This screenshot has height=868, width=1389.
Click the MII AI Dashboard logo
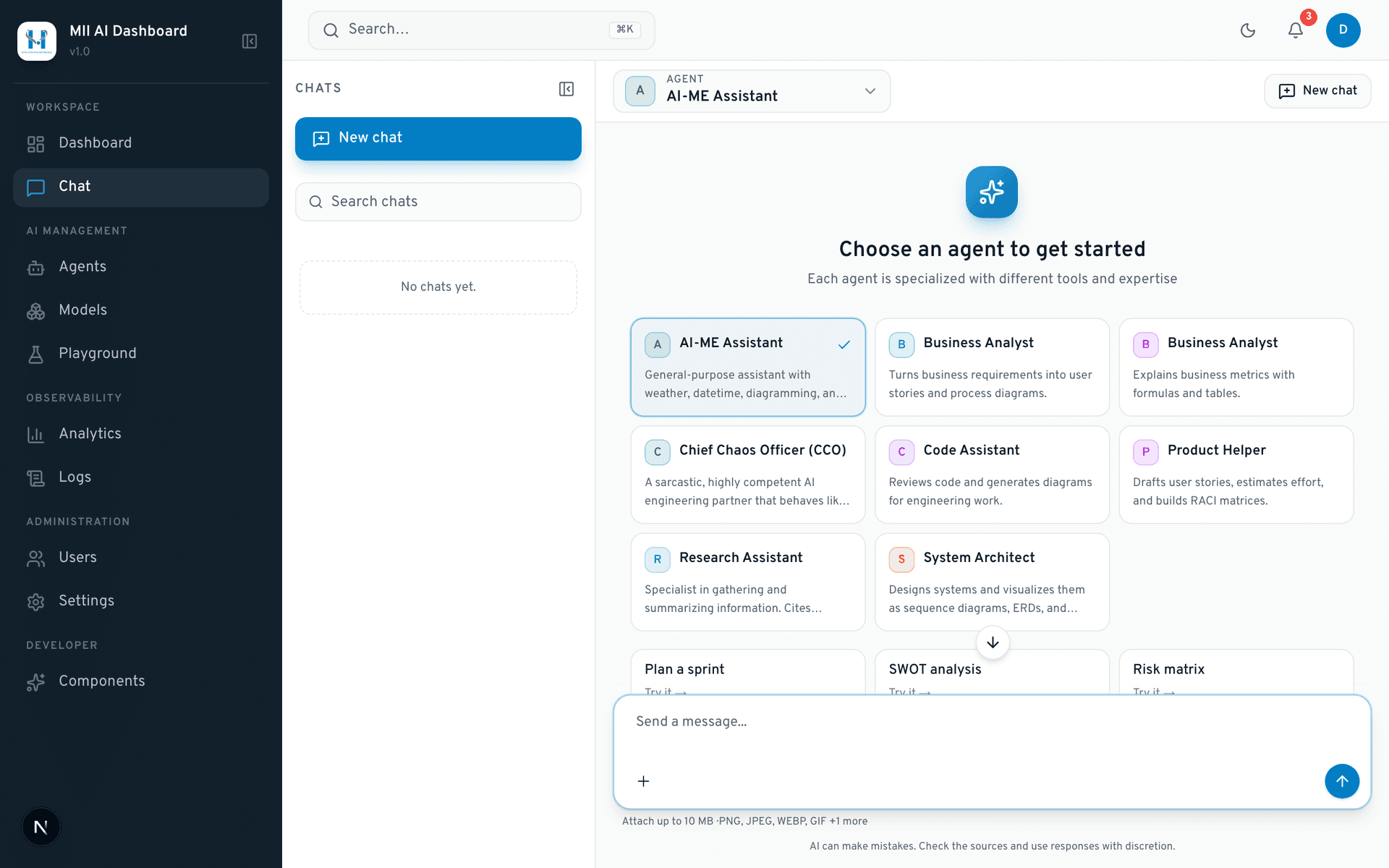pos(37,41)
